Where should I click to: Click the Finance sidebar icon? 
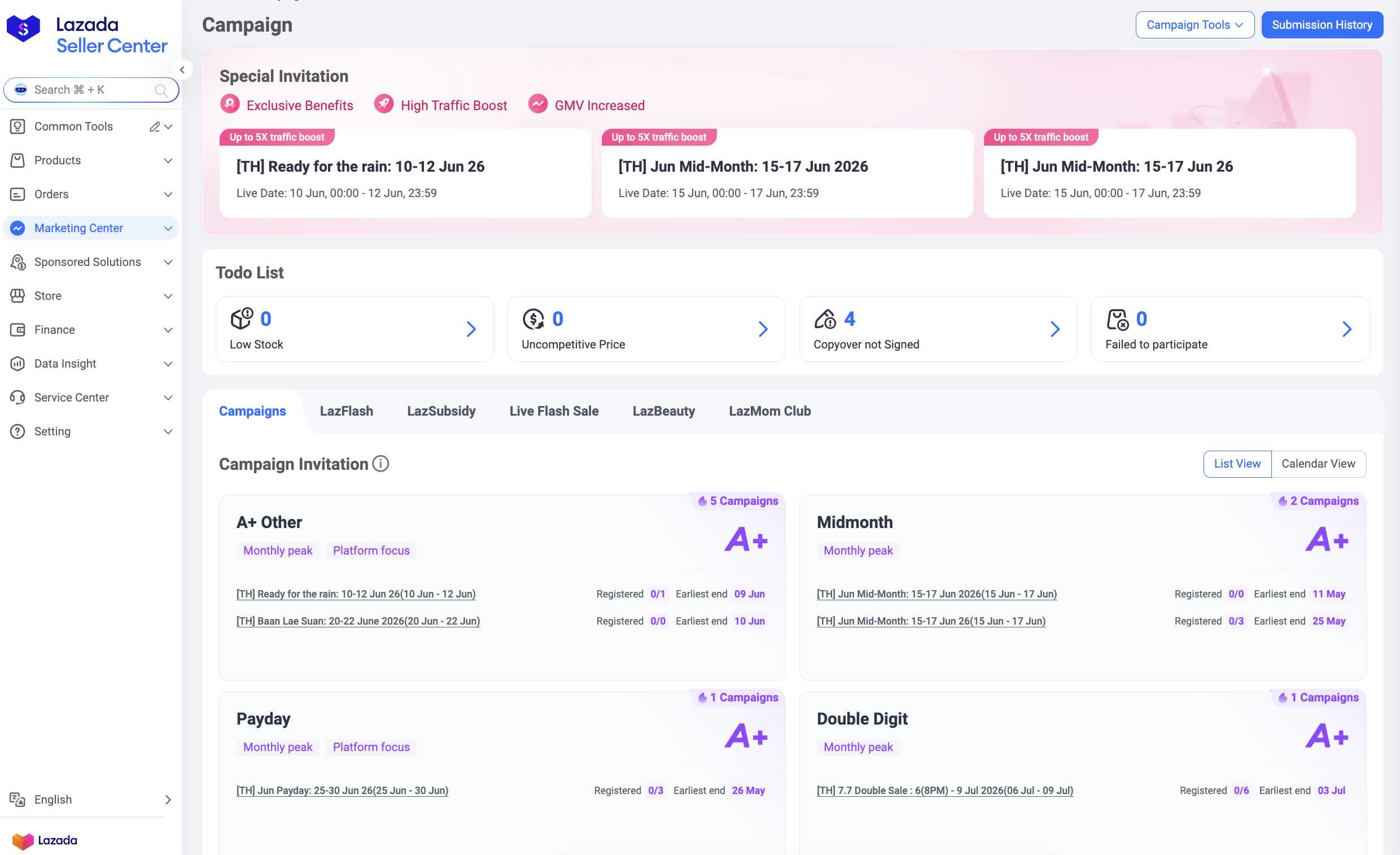17,330
